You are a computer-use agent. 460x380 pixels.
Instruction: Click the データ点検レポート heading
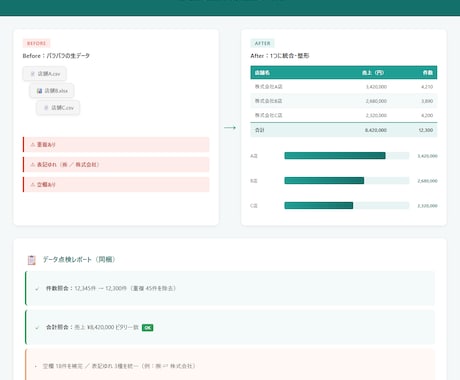tap(79, 260)
